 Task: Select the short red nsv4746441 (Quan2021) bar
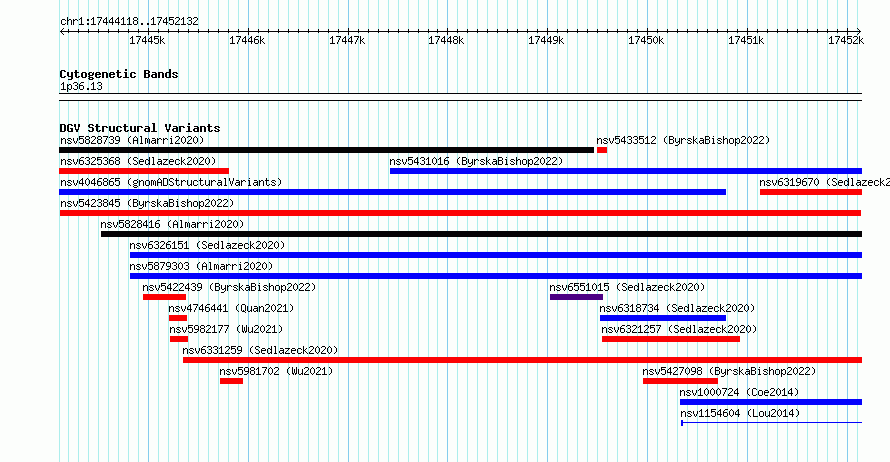pos(178,318)
